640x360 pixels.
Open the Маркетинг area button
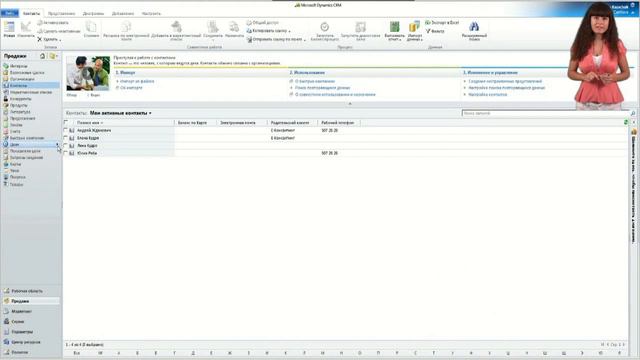(x=21, y=311)
